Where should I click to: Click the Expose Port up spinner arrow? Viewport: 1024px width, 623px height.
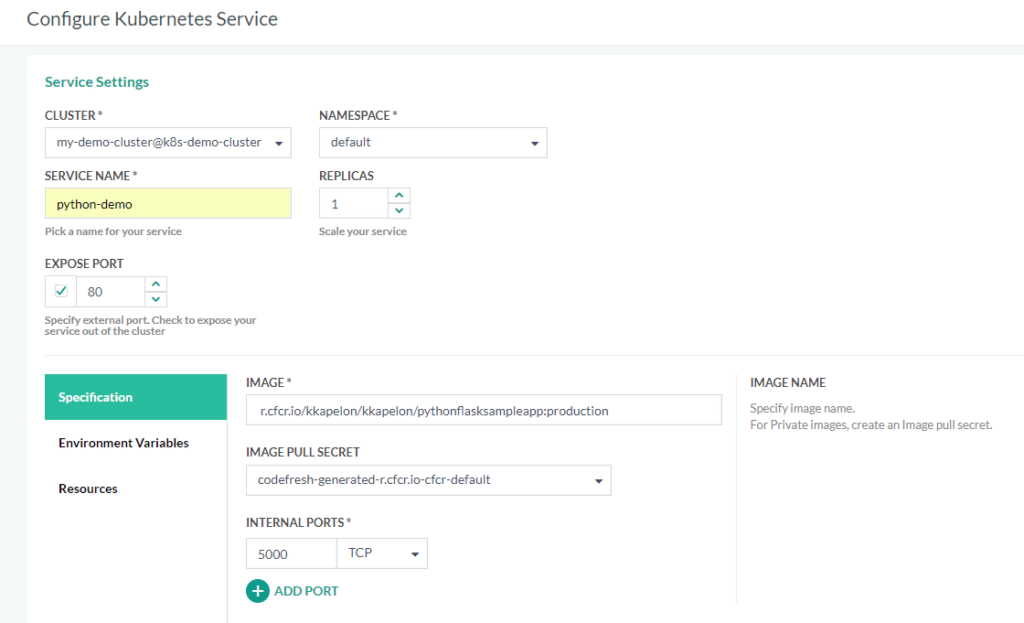point(156,284)
